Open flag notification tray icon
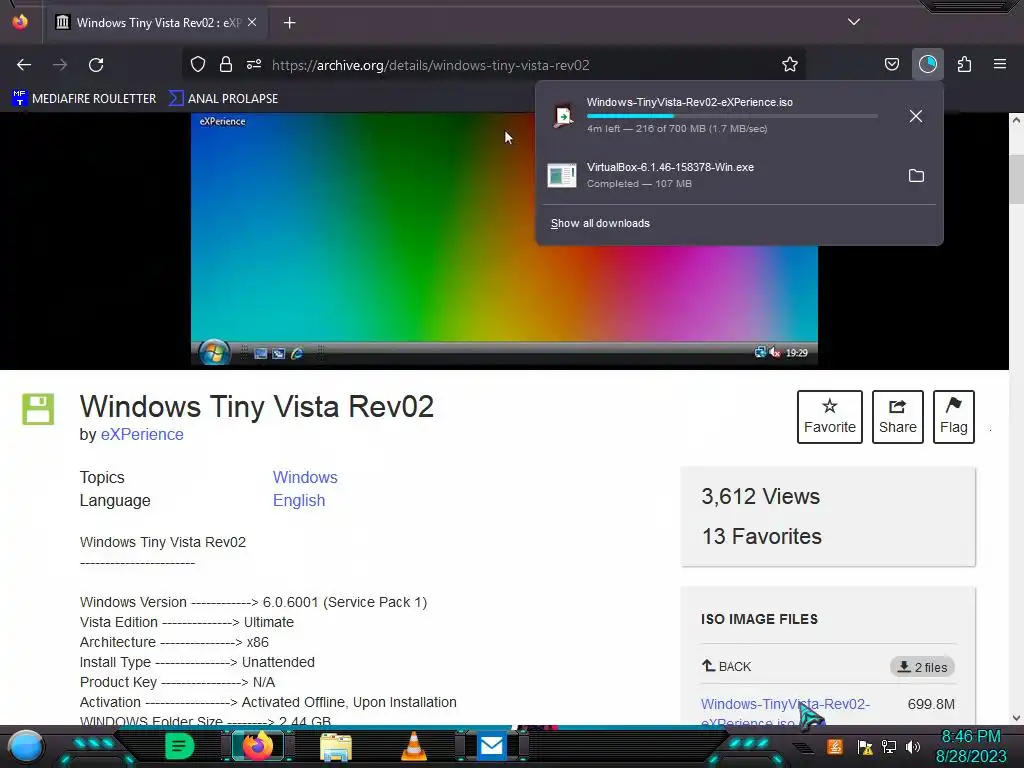The image size is (1024, 768). pos(865,746)
